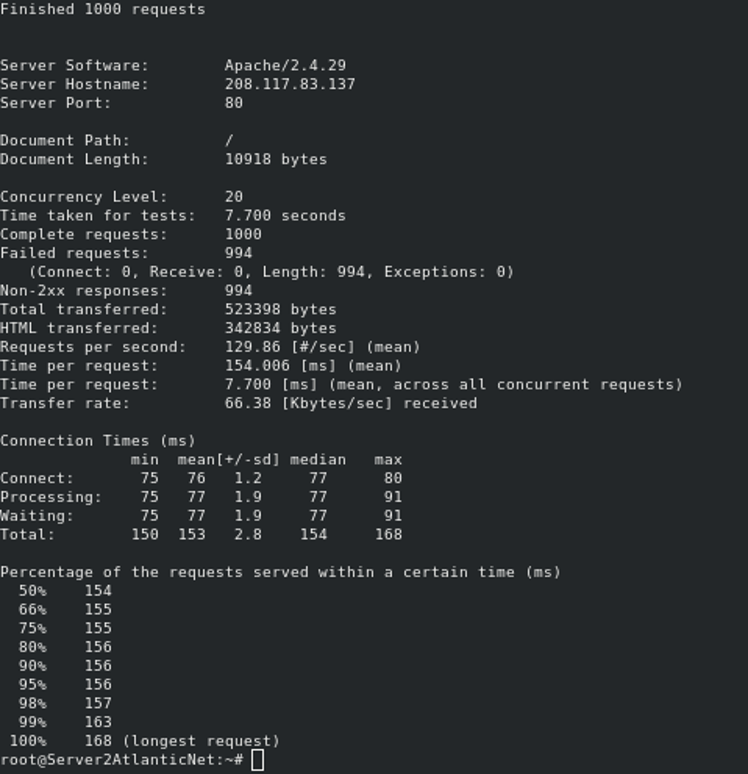This screenshot has height=774, width=748.
Task: Click the 7.700 seconds time taken value
Action: (x=285, y=216)
